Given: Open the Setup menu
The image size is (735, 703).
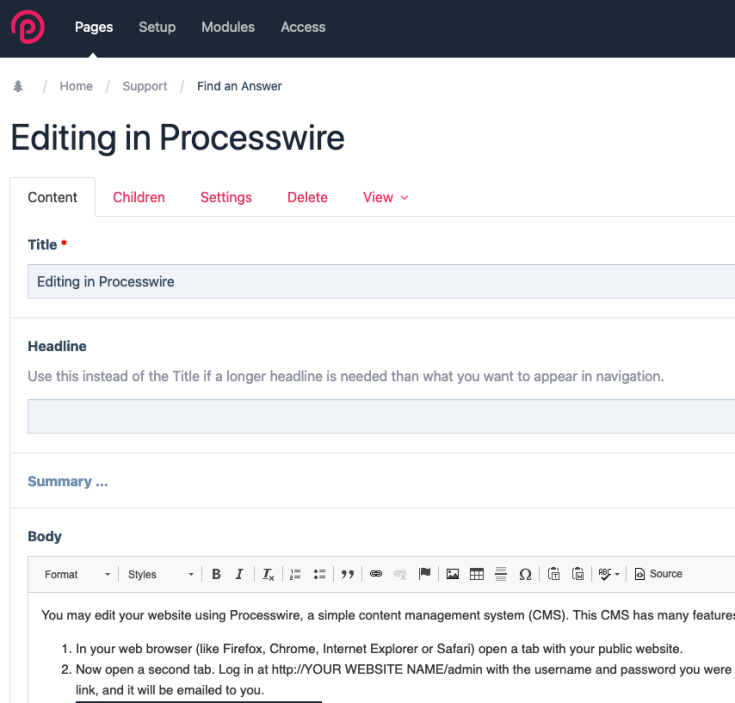Looking at the screenshot, I should [157, 27].
